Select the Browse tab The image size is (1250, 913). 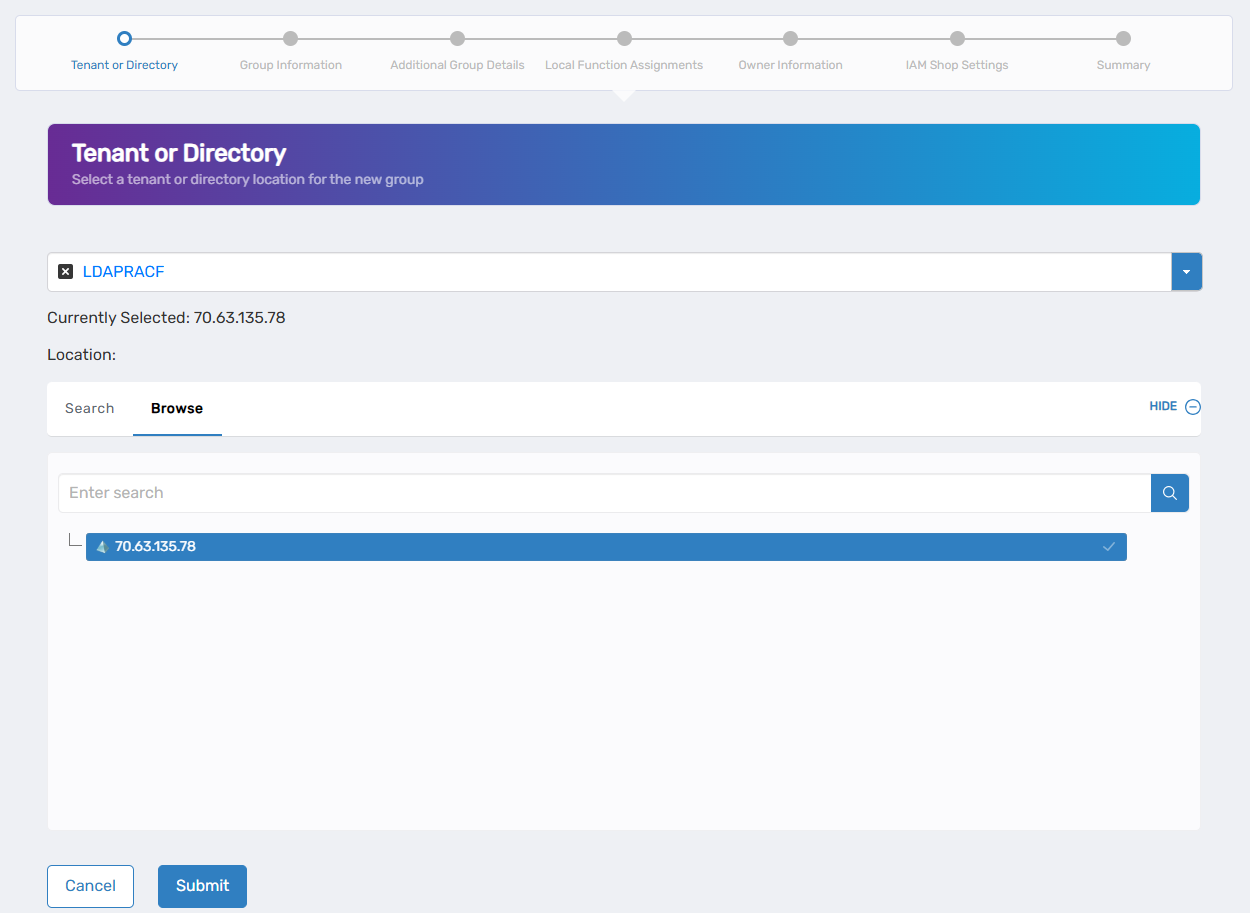point(177,408)
